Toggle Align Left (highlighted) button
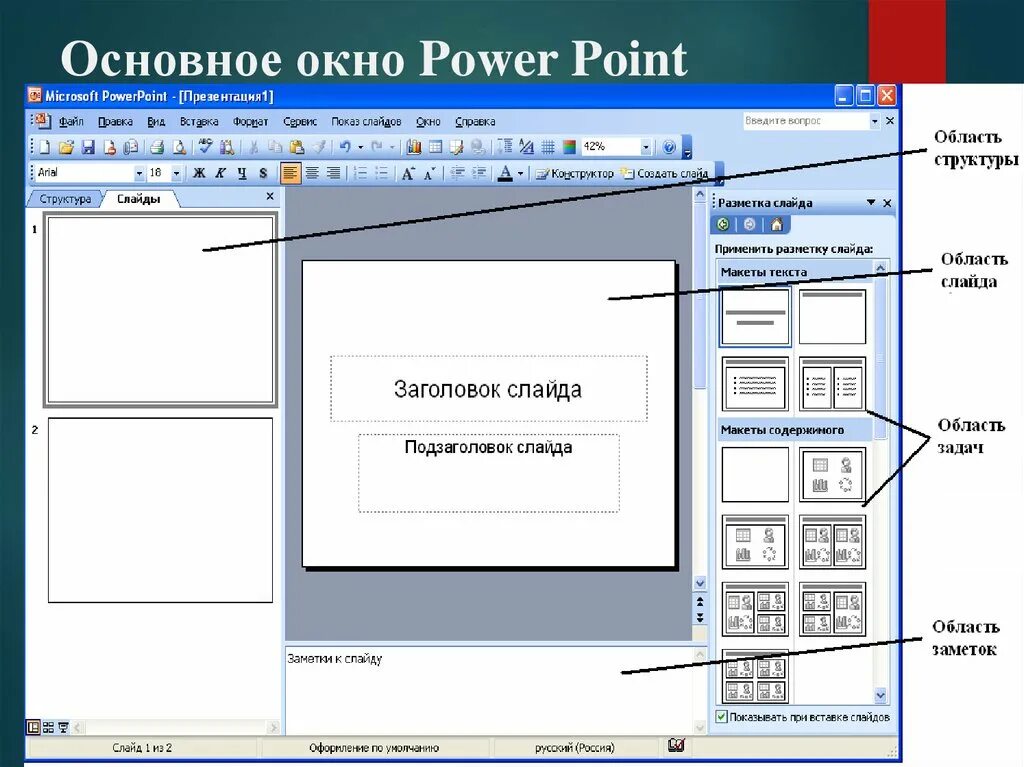 [290, 173]
